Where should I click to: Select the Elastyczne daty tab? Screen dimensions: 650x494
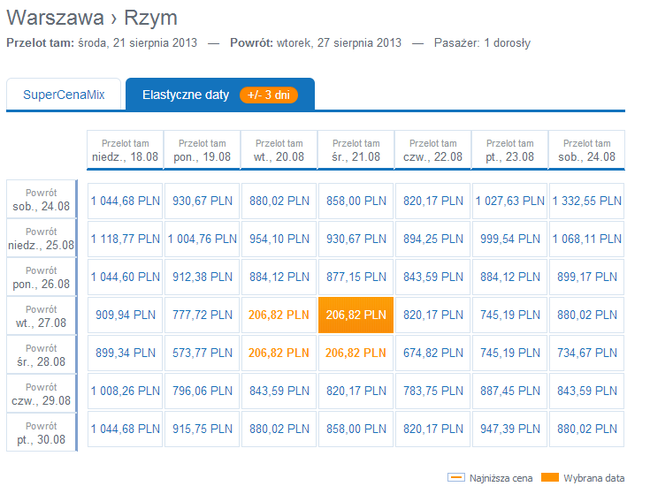[186, 94]
